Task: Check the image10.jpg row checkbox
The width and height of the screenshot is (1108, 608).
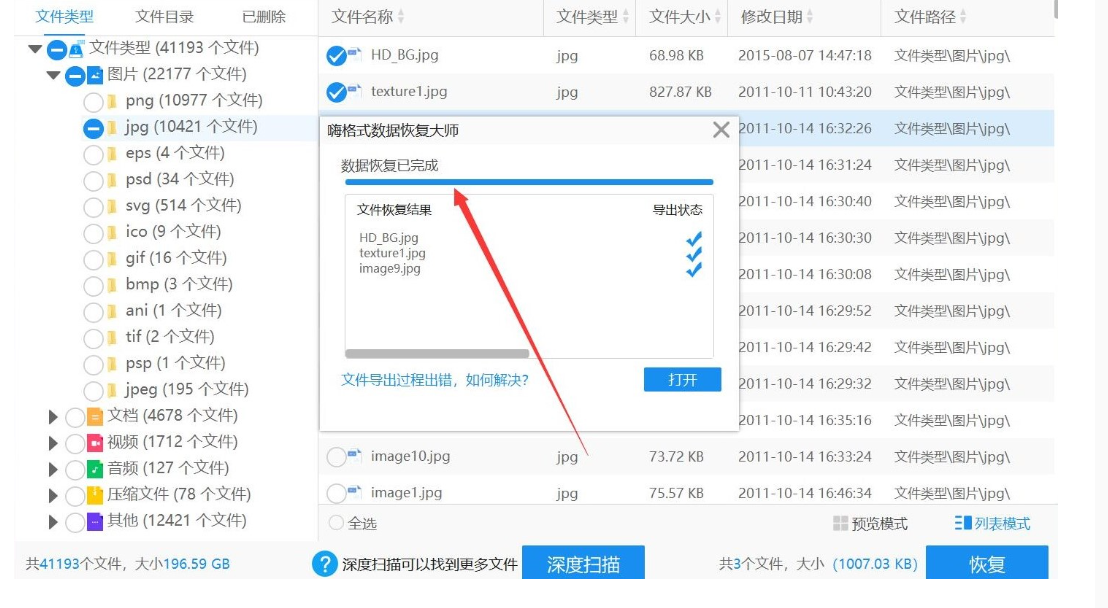Action: click(x=336, y=457)
